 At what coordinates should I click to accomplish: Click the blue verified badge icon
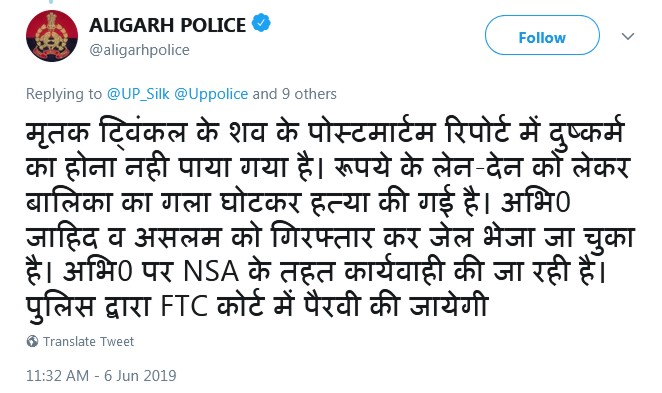(261, 23)
